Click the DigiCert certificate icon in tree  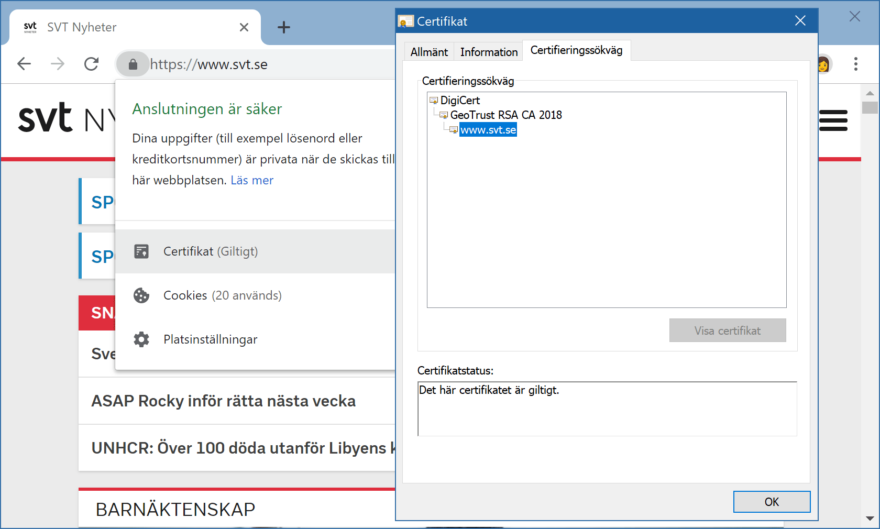434,100
